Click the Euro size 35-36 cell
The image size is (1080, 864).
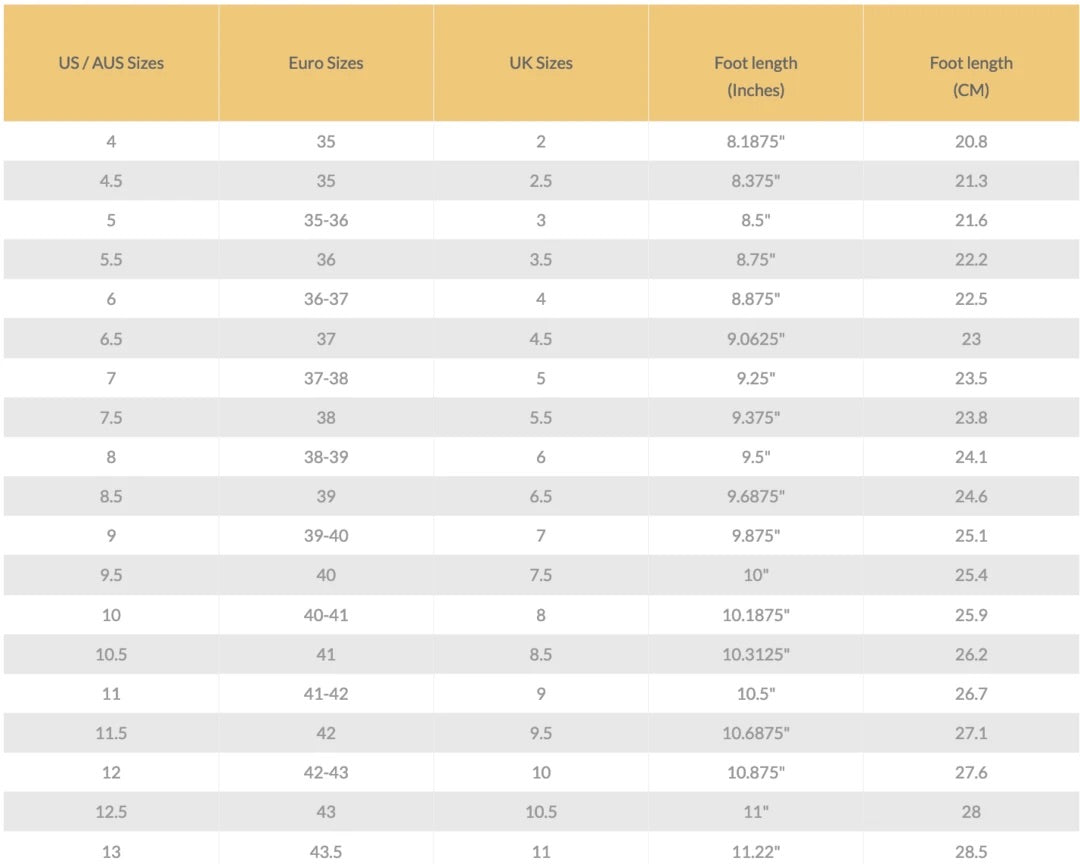coord(326,220)
